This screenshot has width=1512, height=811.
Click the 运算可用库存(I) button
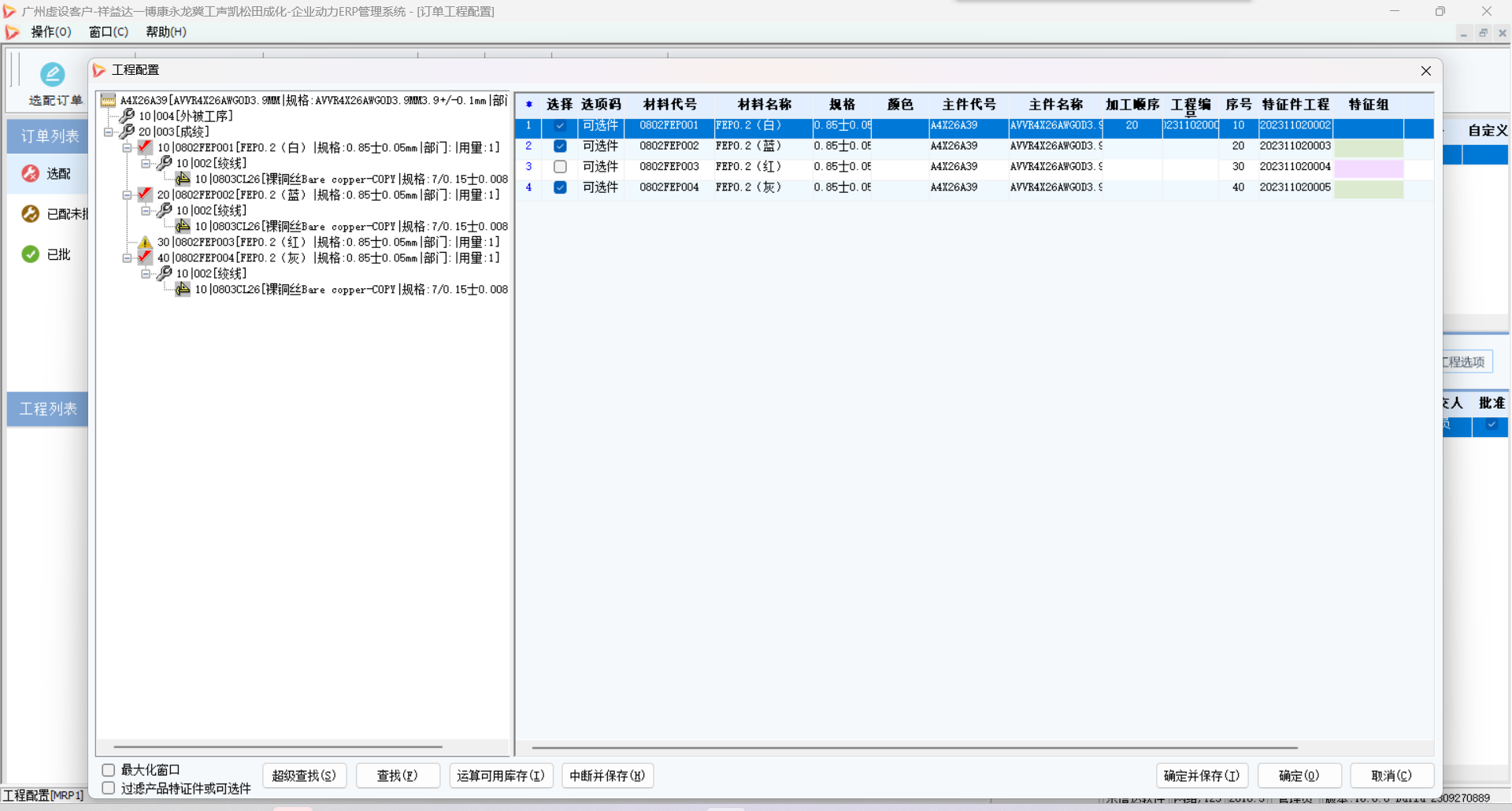(501, 776)
